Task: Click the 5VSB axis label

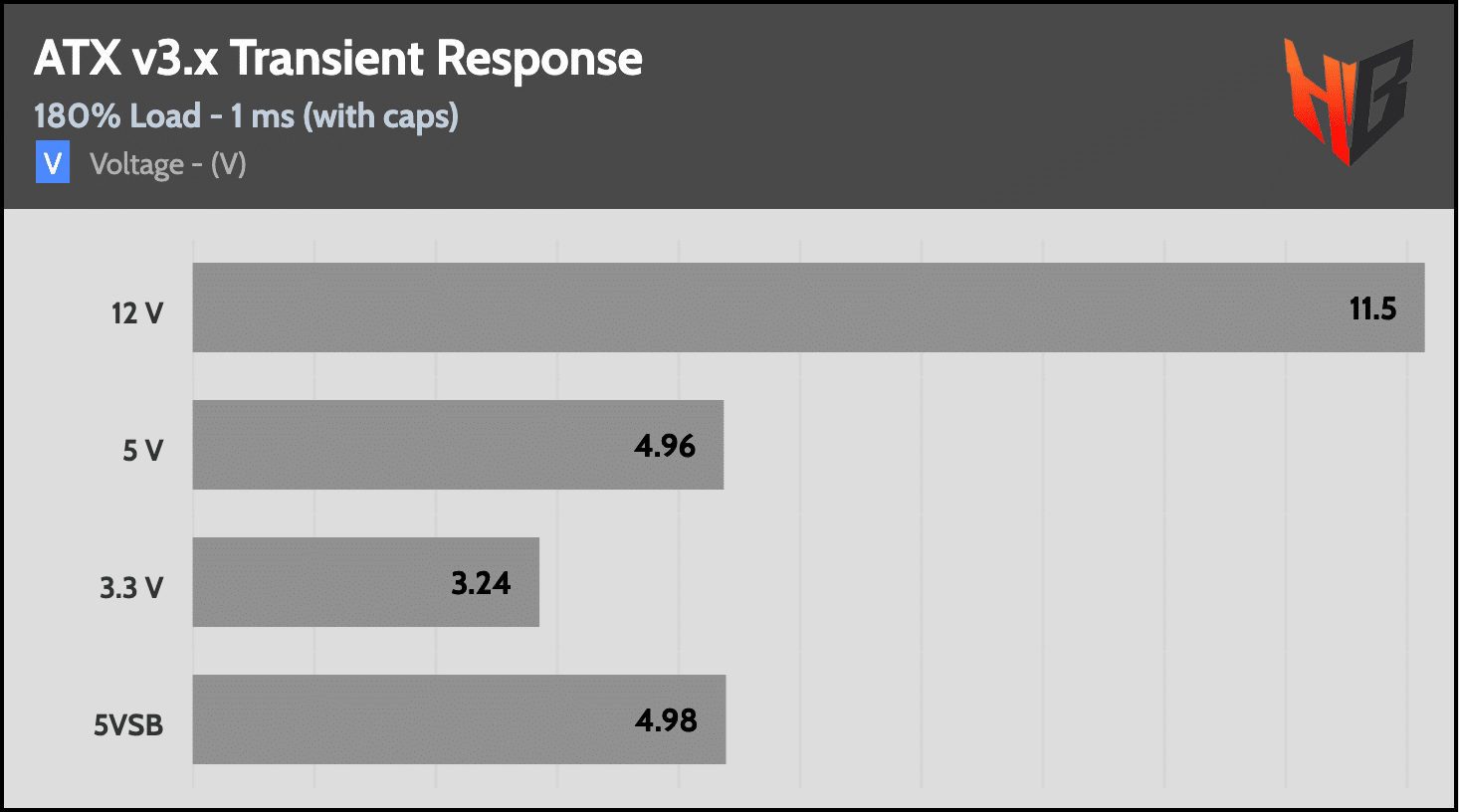Action: click(x=128, y=725)
